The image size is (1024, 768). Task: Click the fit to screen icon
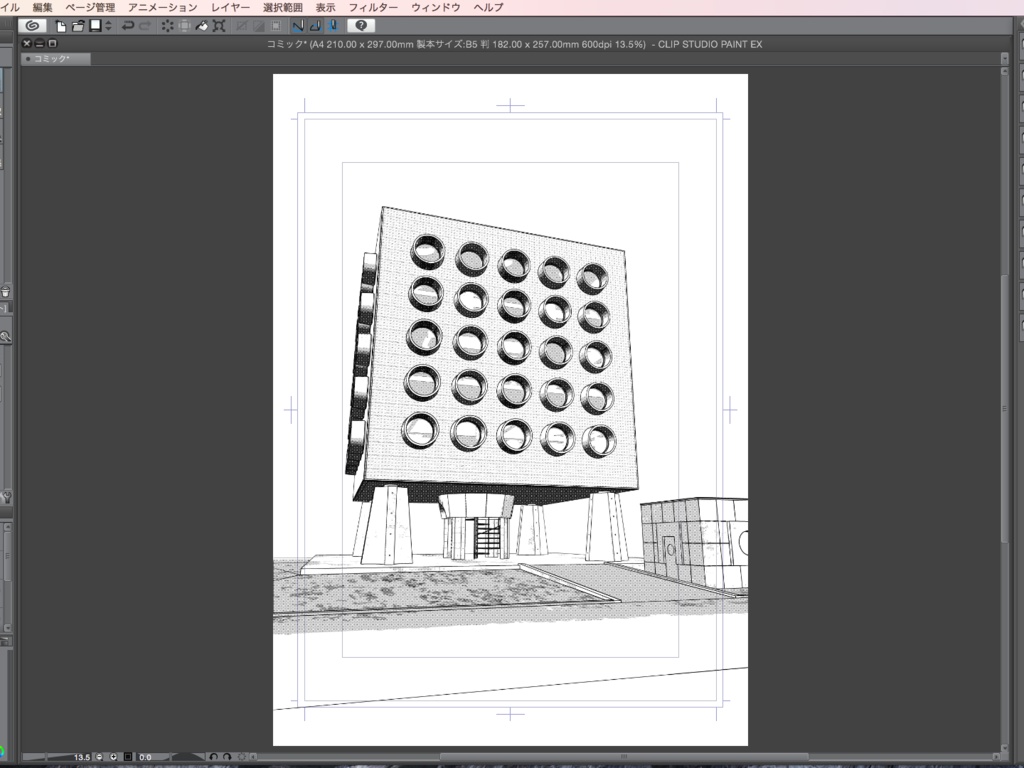tap(128, 757)
